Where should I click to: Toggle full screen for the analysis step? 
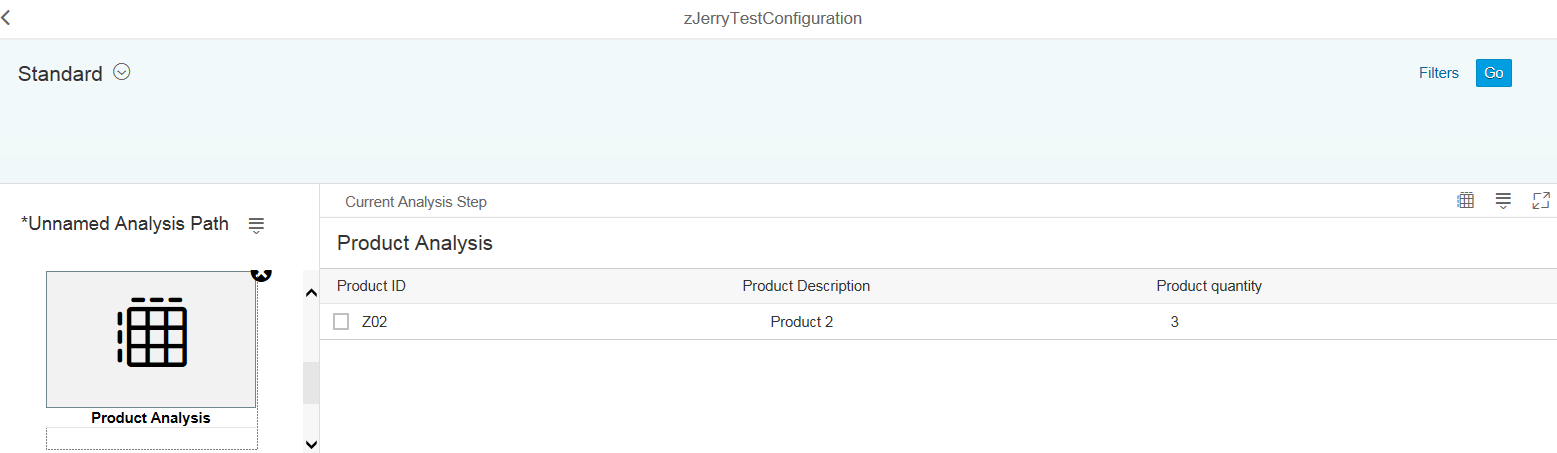tap(1541, 201)
